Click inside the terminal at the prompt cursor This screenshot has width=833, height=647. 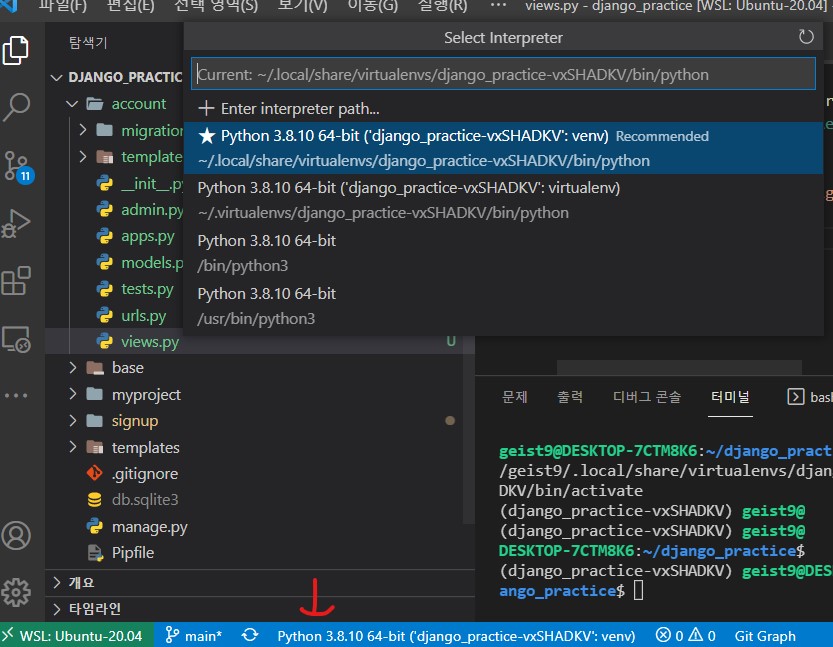pos(639,590)
